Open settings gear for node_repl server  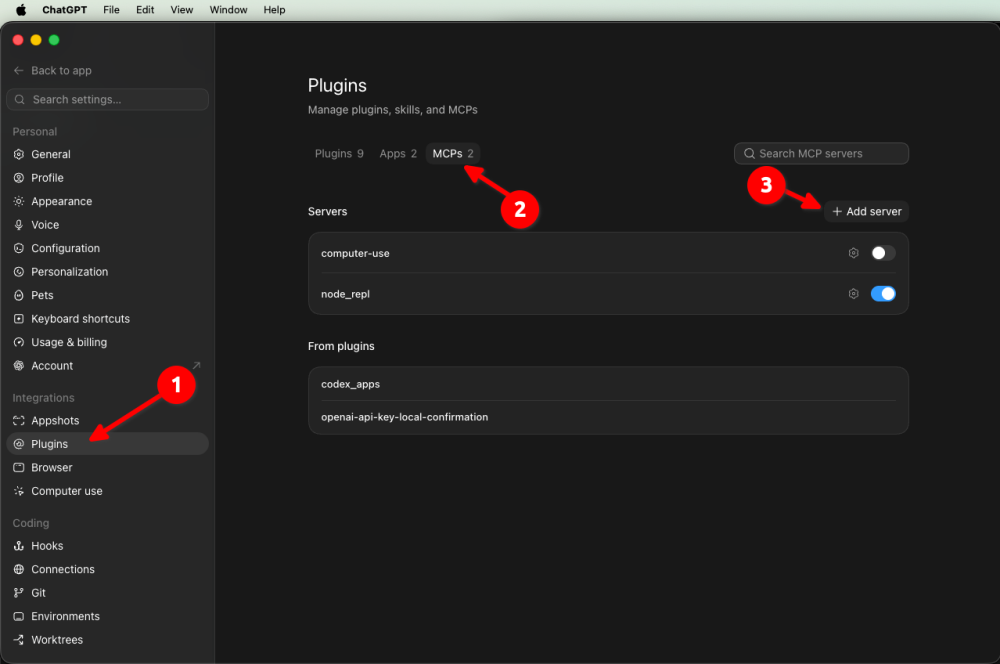coord(853,294)
